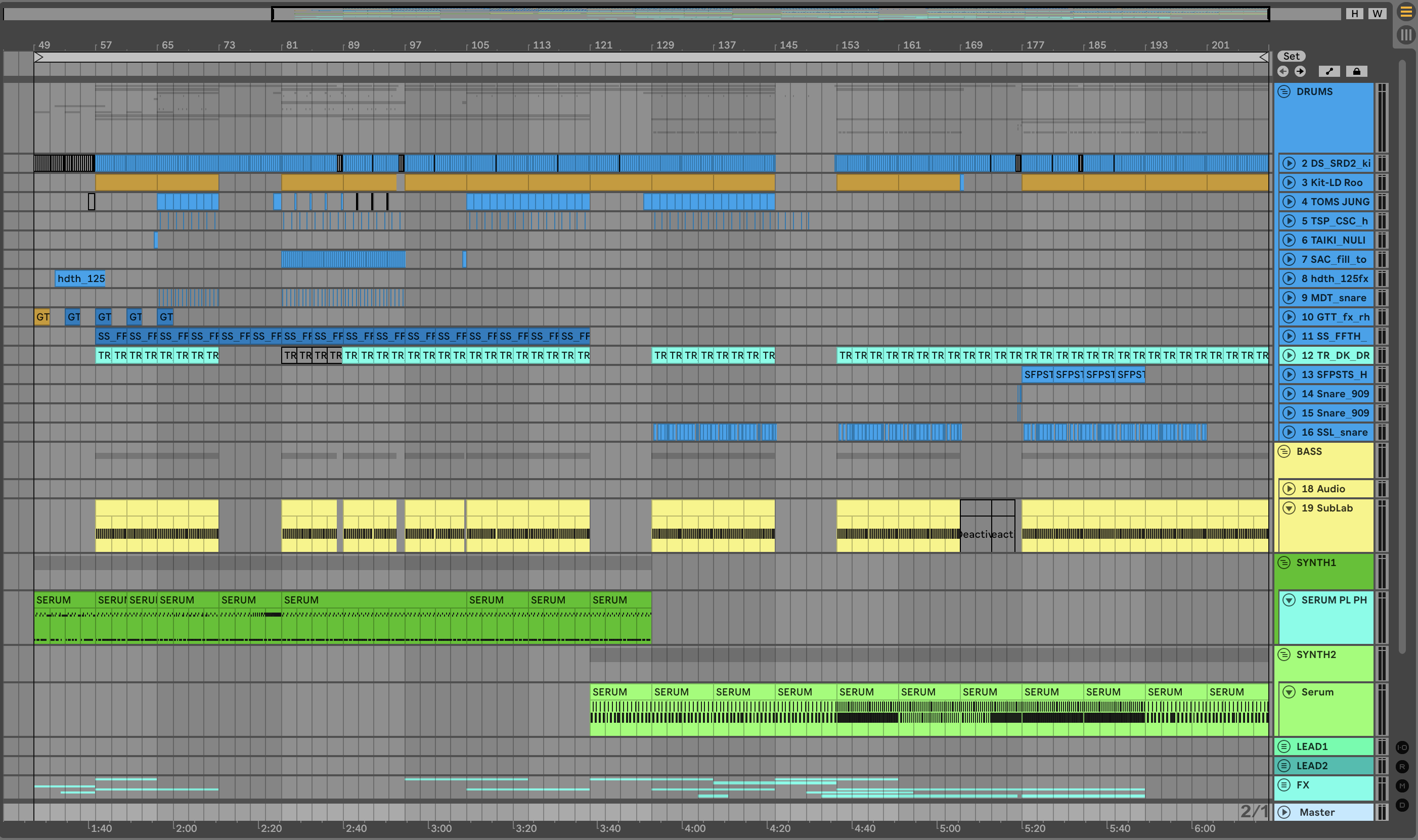Click the W optimize width button

pos(1377,14)
